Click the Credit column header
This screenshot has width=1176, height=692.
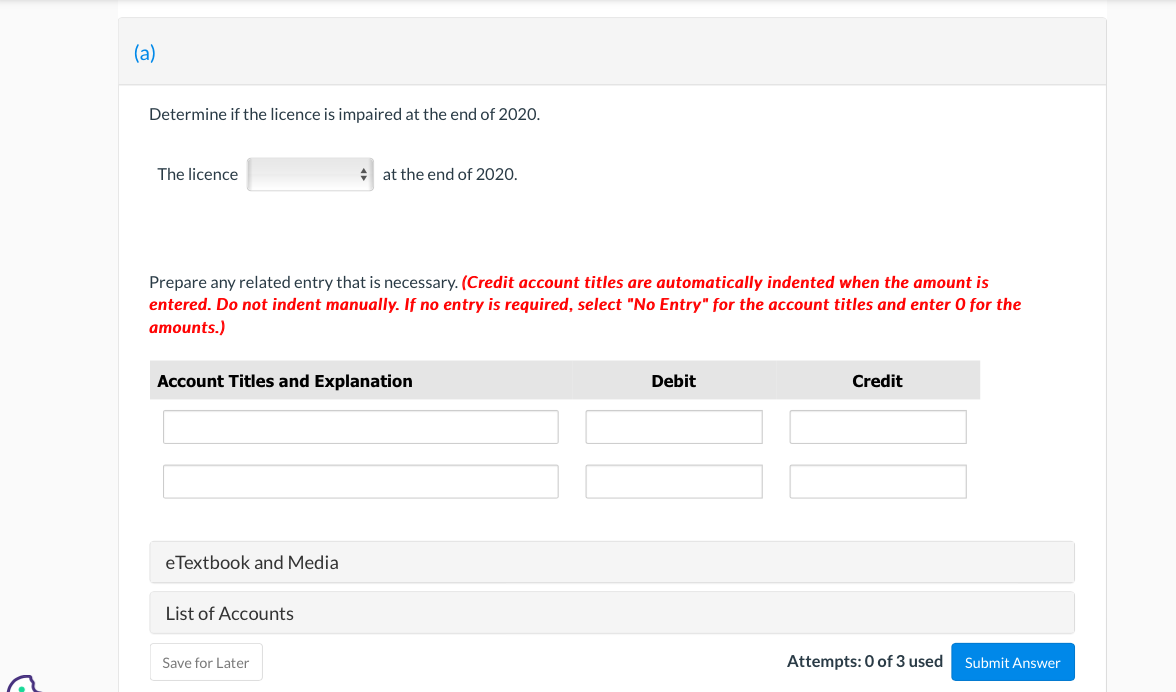[877, 380]
